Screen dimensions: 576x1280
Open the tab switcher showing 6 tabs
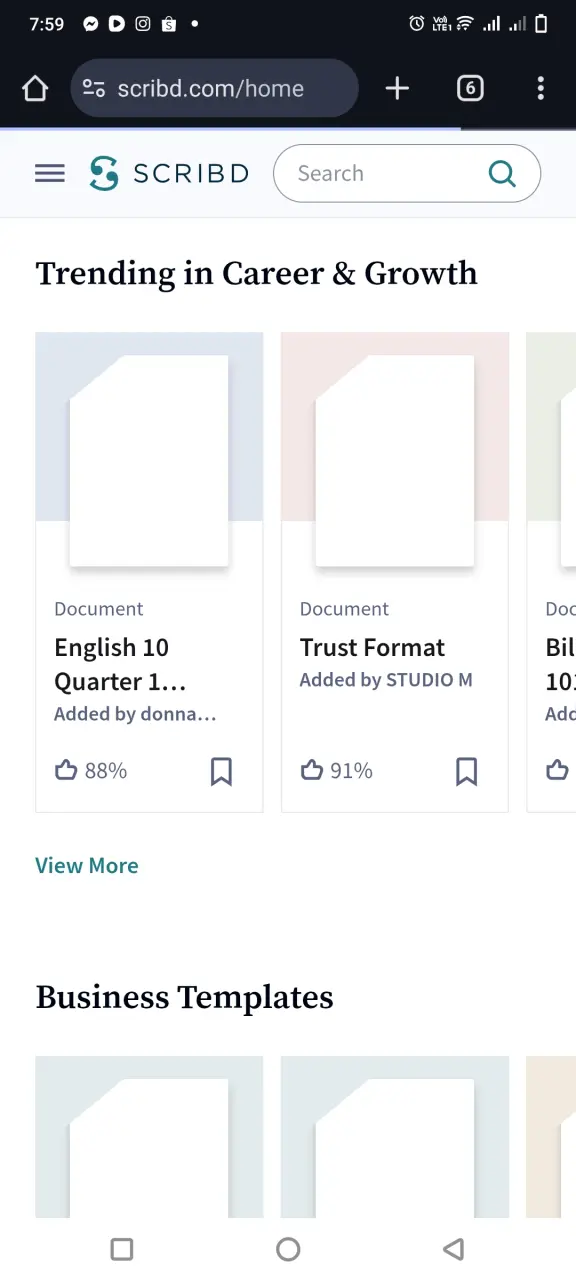coord(470,88)
